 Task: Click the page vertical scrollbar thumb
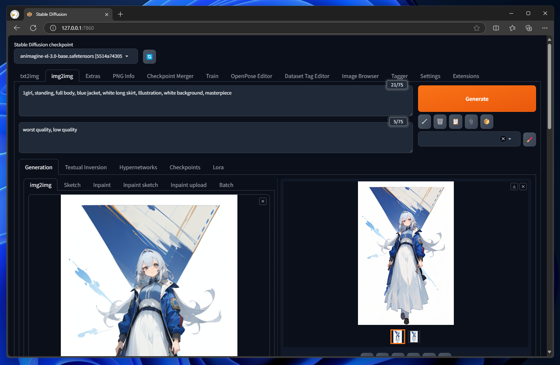click(549, 86)
